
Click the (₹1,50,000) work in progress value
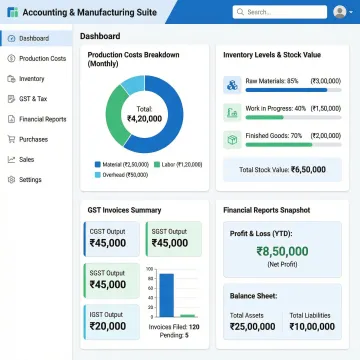326,109
